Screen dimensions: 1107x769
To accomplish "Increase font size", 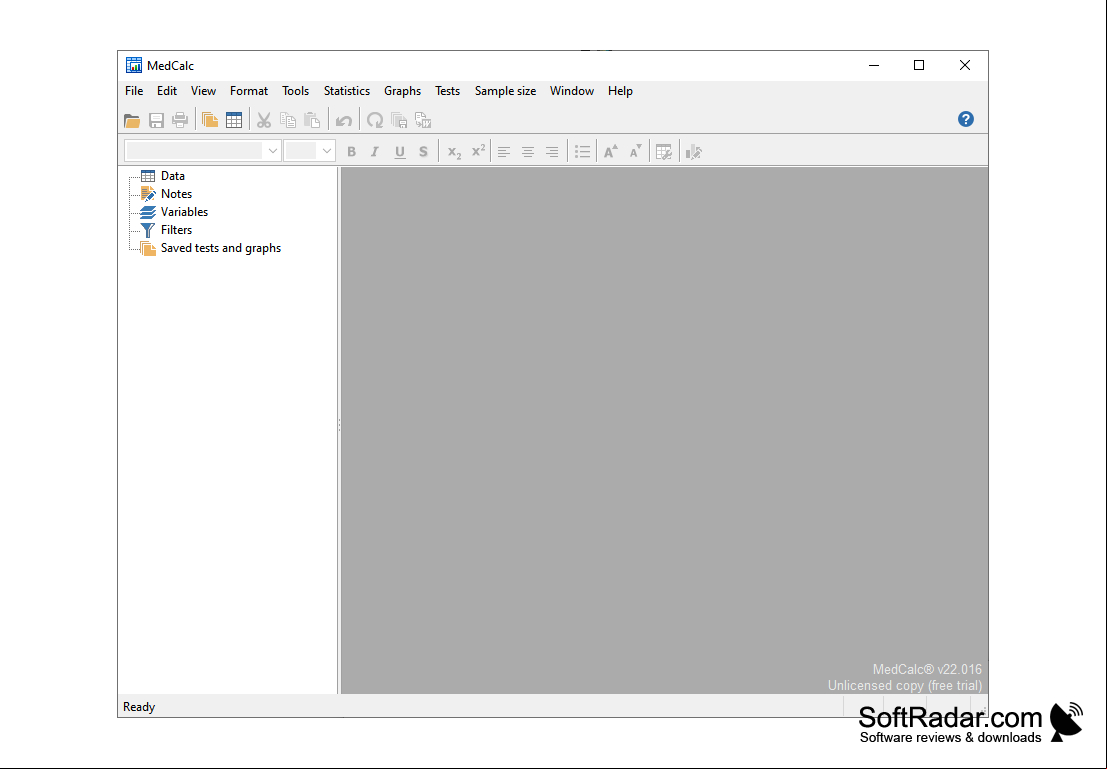I will click(611, 152).
